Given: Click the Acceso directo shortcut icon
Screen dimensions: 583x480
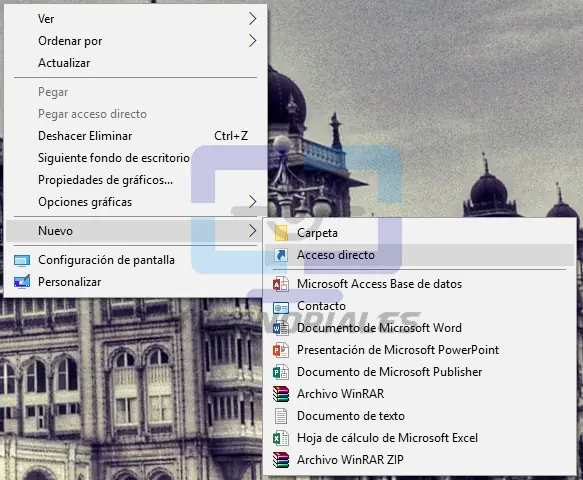Looking at the screenshot, I should (281, 255).
